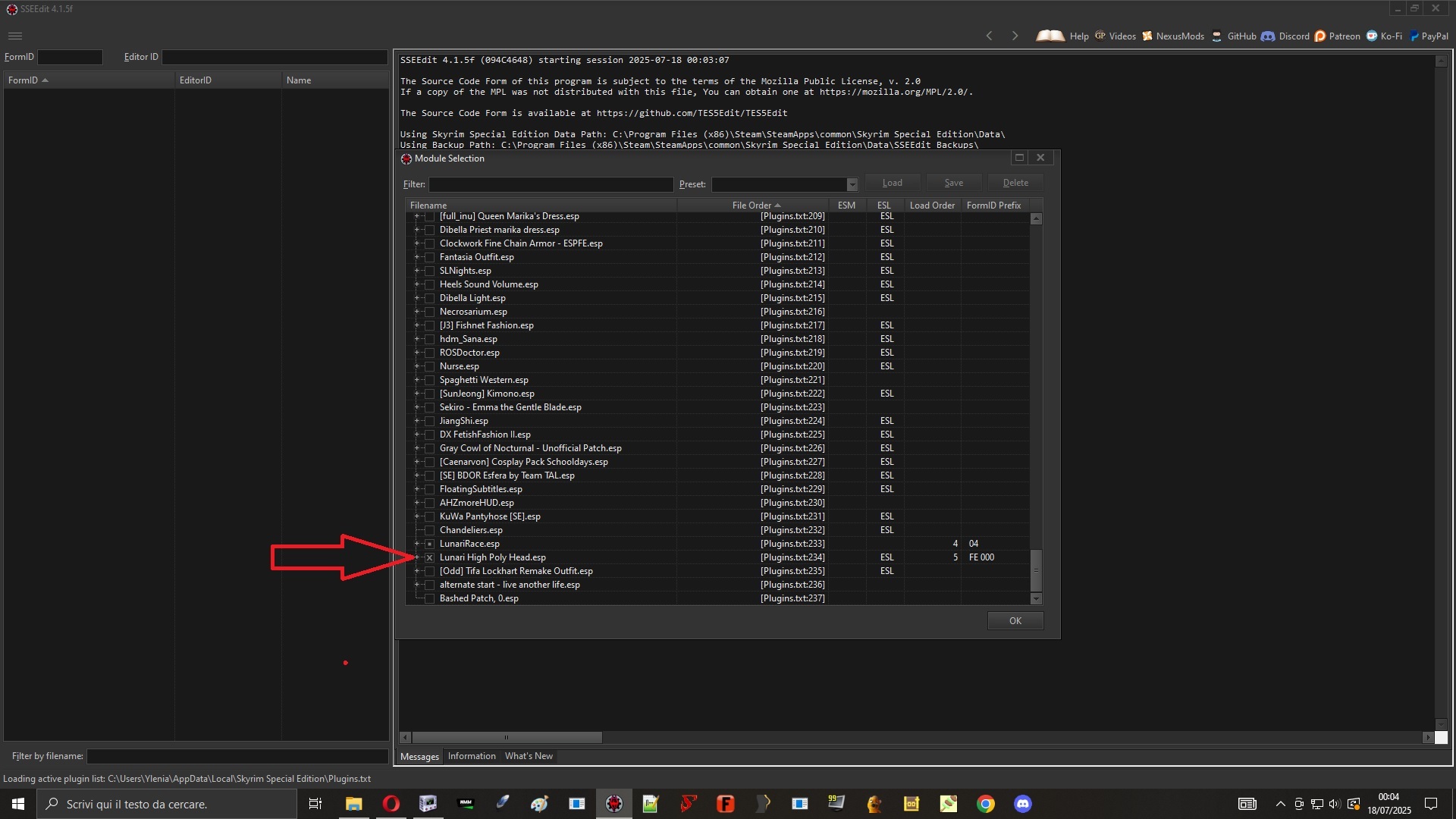Navigate forward with the right arrow
The height and width of the screenshot is (819, 1456).
(1015, 36)
